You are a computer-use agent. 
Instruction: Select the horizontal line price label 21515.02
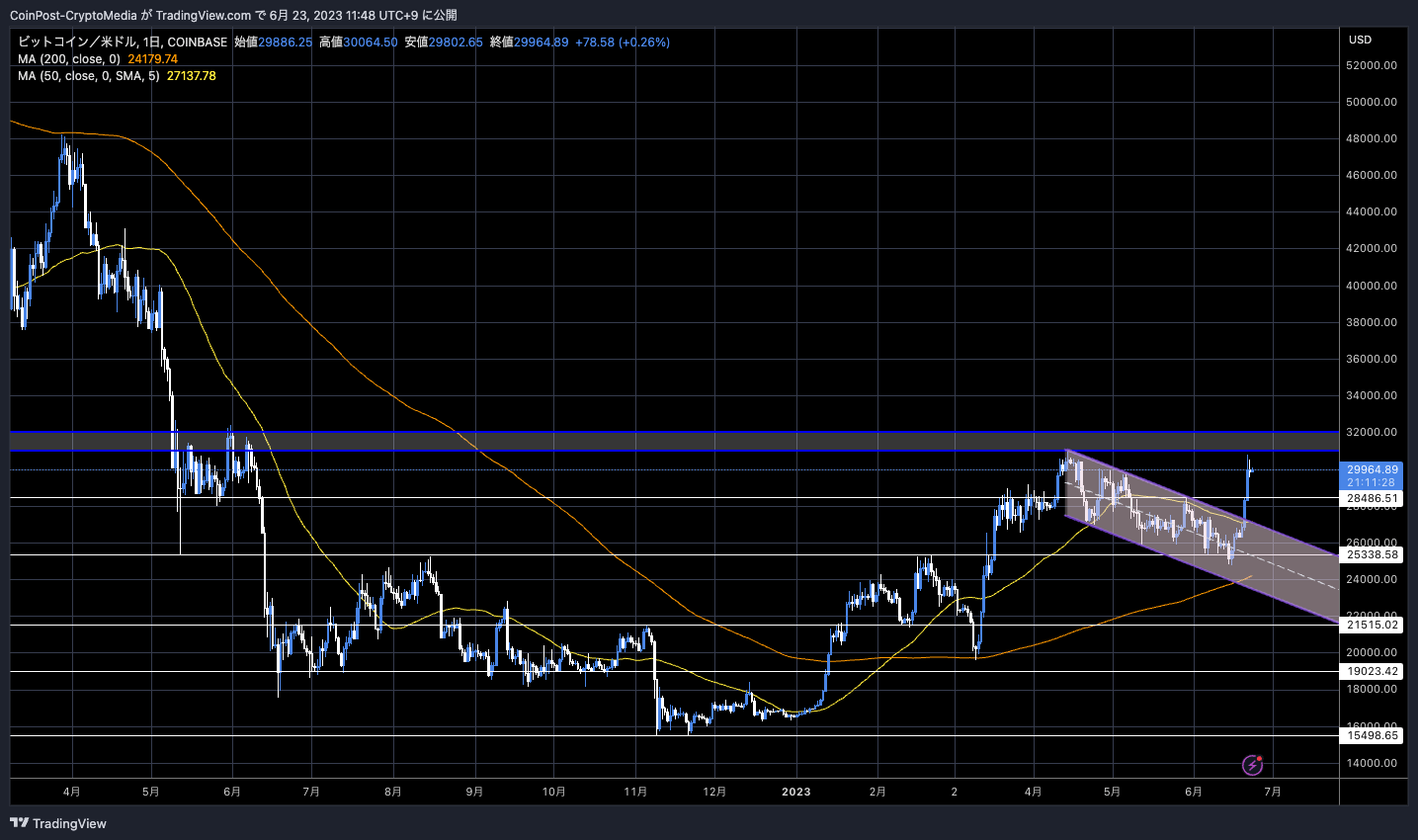point(1373,625)
